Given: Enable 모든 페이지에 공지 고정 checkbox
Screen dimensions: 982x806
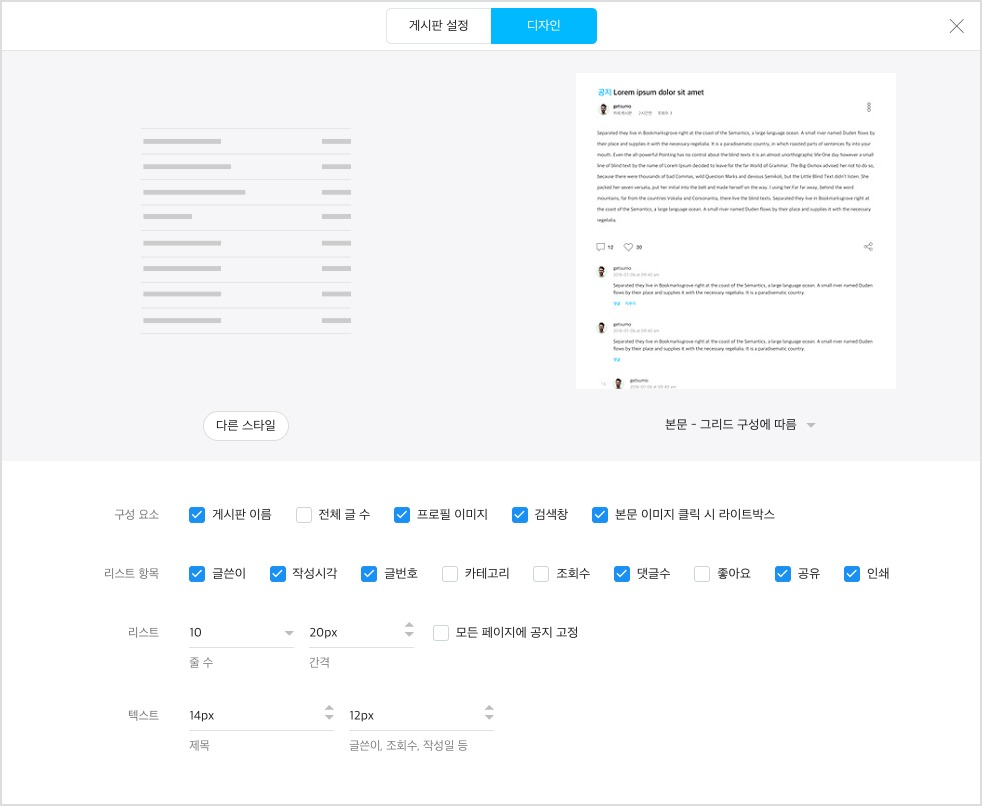Looking at the screenshot, I should click(441, 633).
